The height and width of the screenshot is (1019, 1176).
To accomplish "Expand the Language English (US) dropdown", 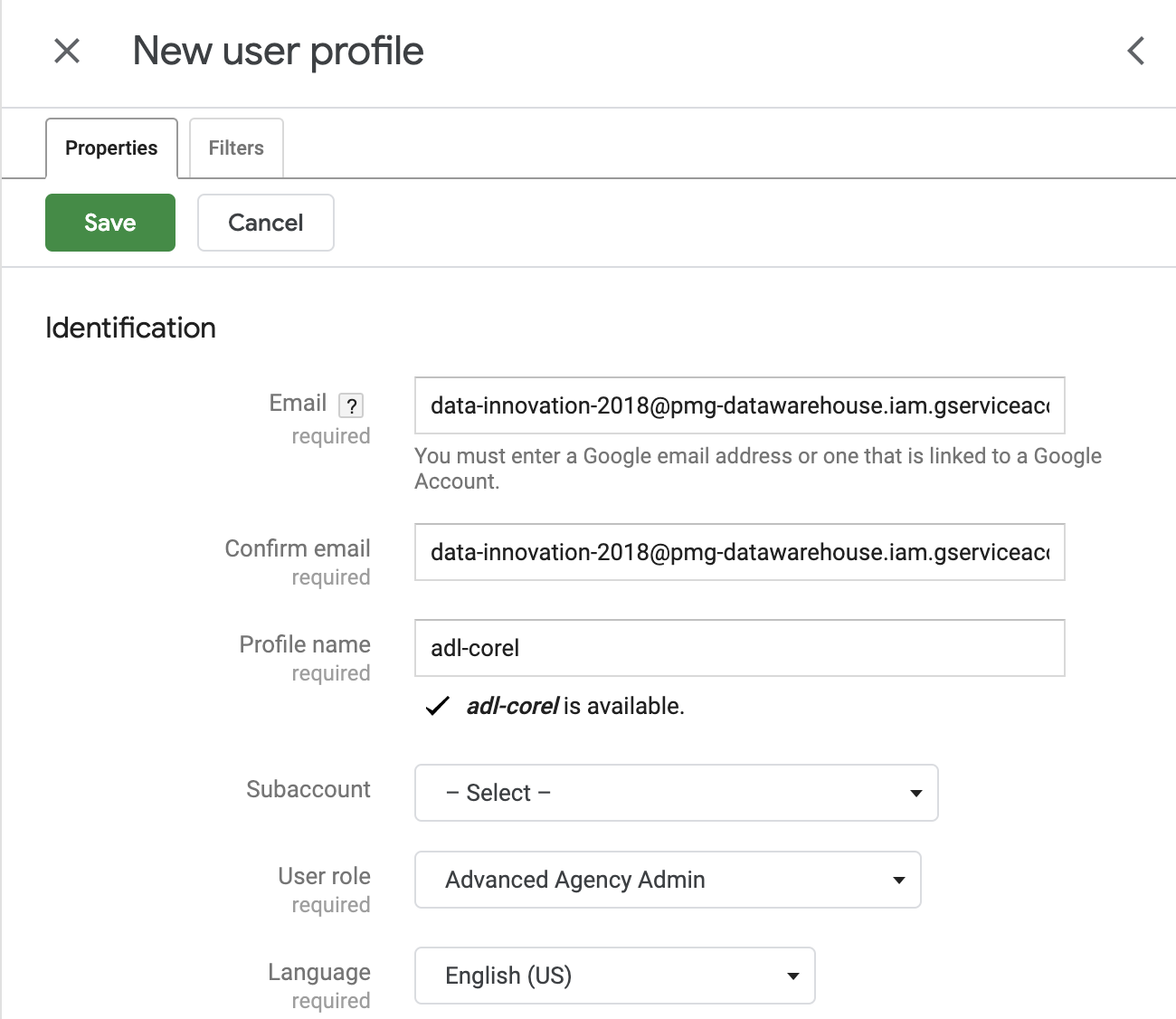I will (x=614, y=976).
